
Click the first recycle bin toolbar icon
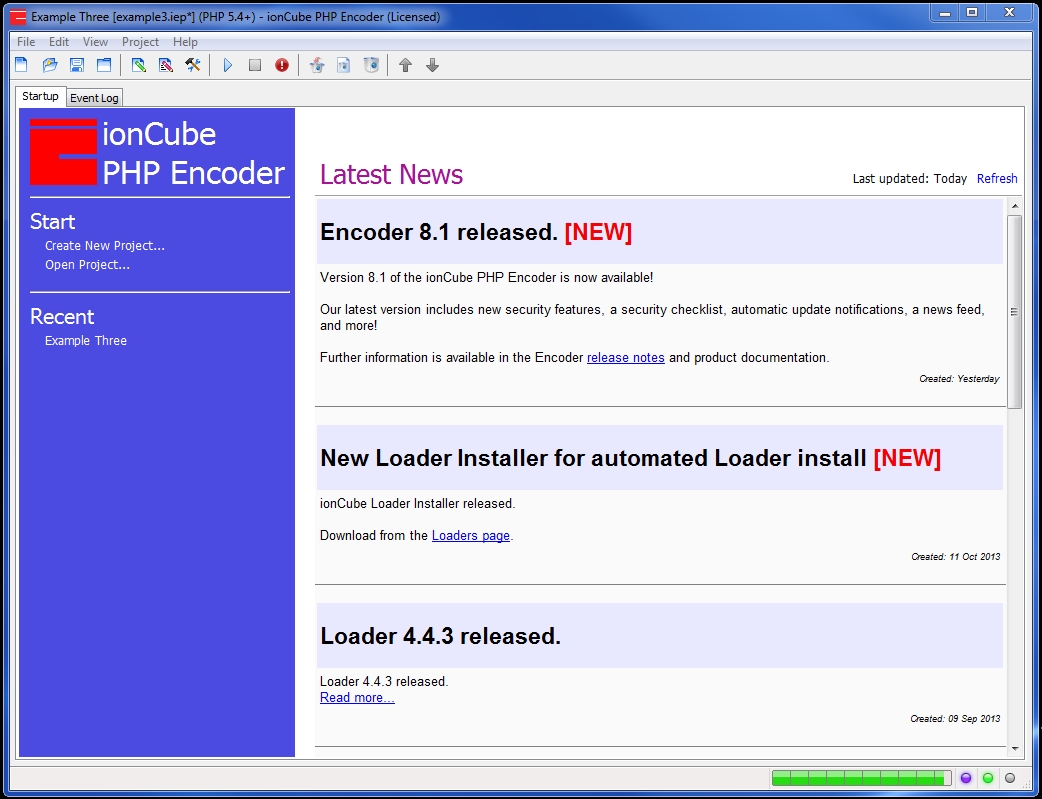[317, 65]
